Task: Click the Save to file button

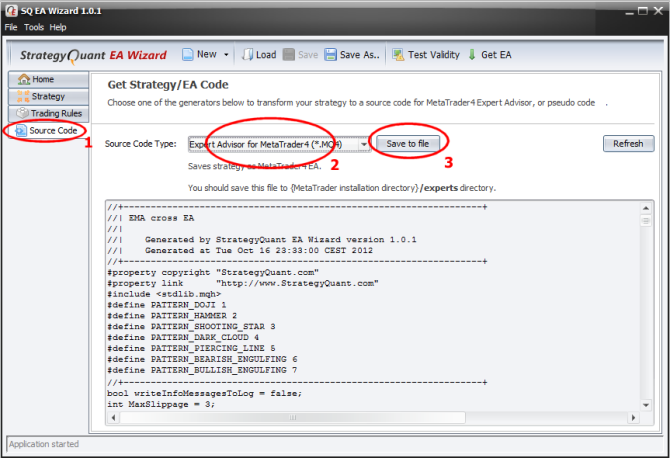Action: coord(408,144)
